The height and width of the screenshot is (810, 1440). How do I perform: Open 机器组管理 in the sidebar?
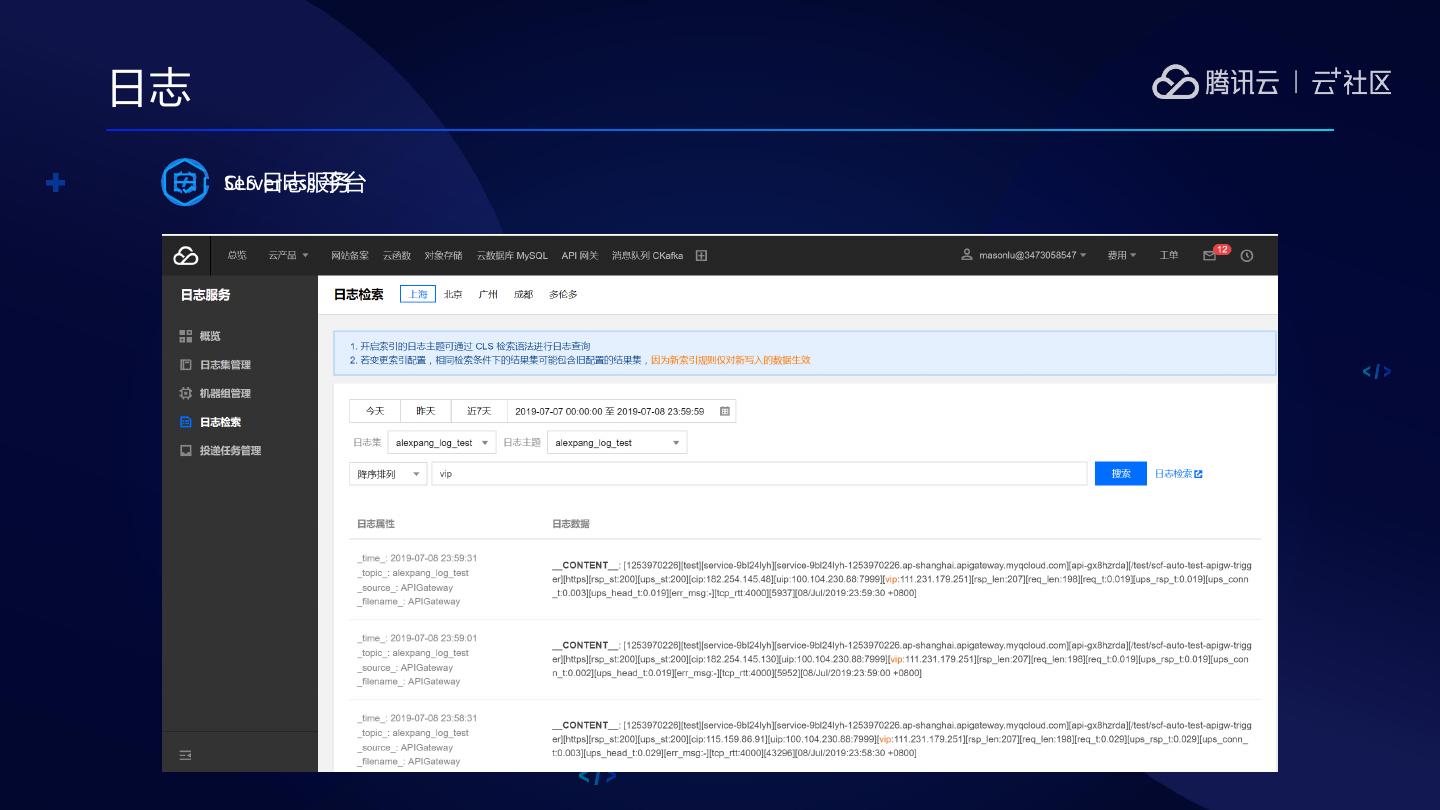click(224, 393)
